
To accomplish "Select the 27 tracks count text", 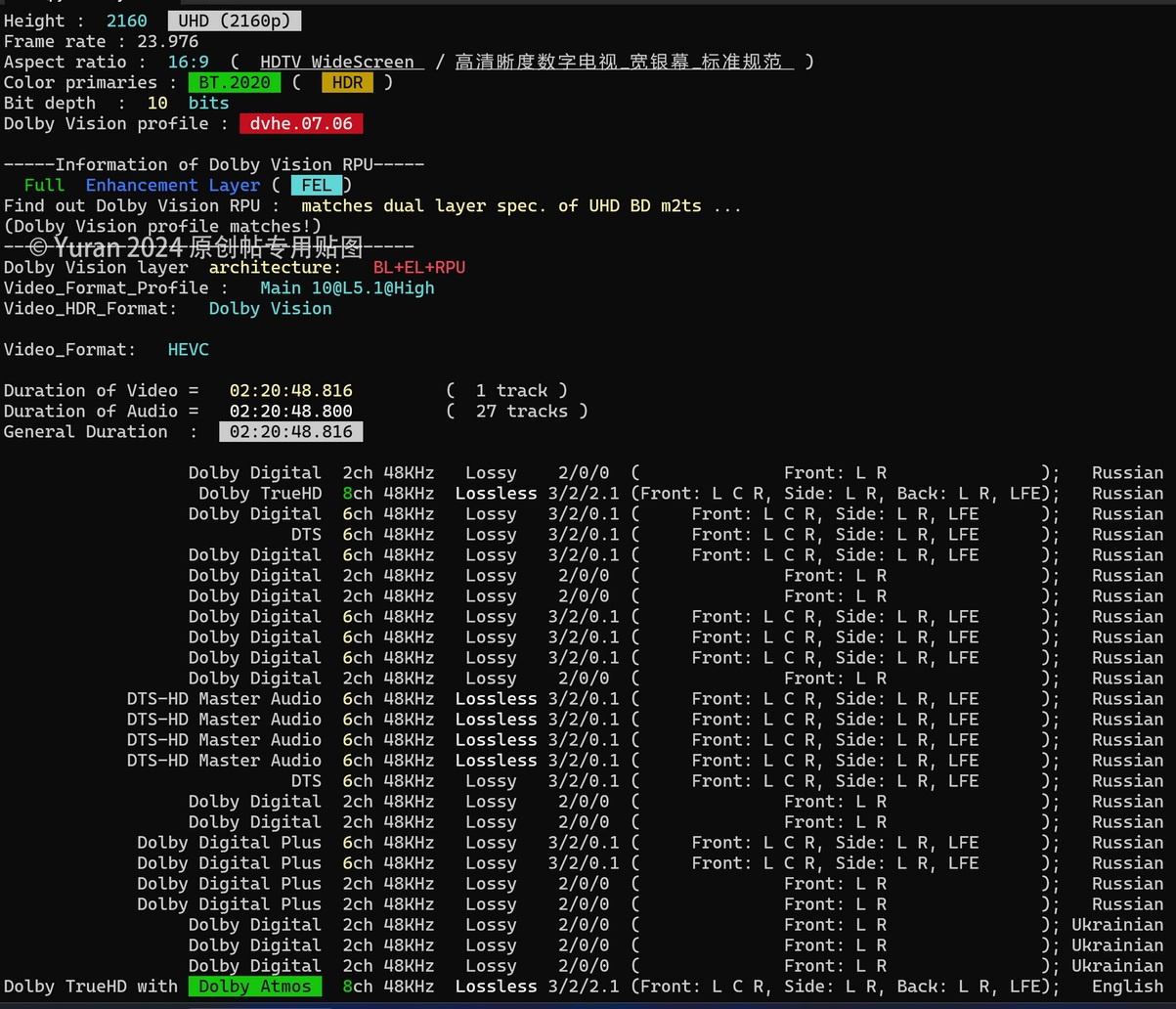I will [522, 411].
